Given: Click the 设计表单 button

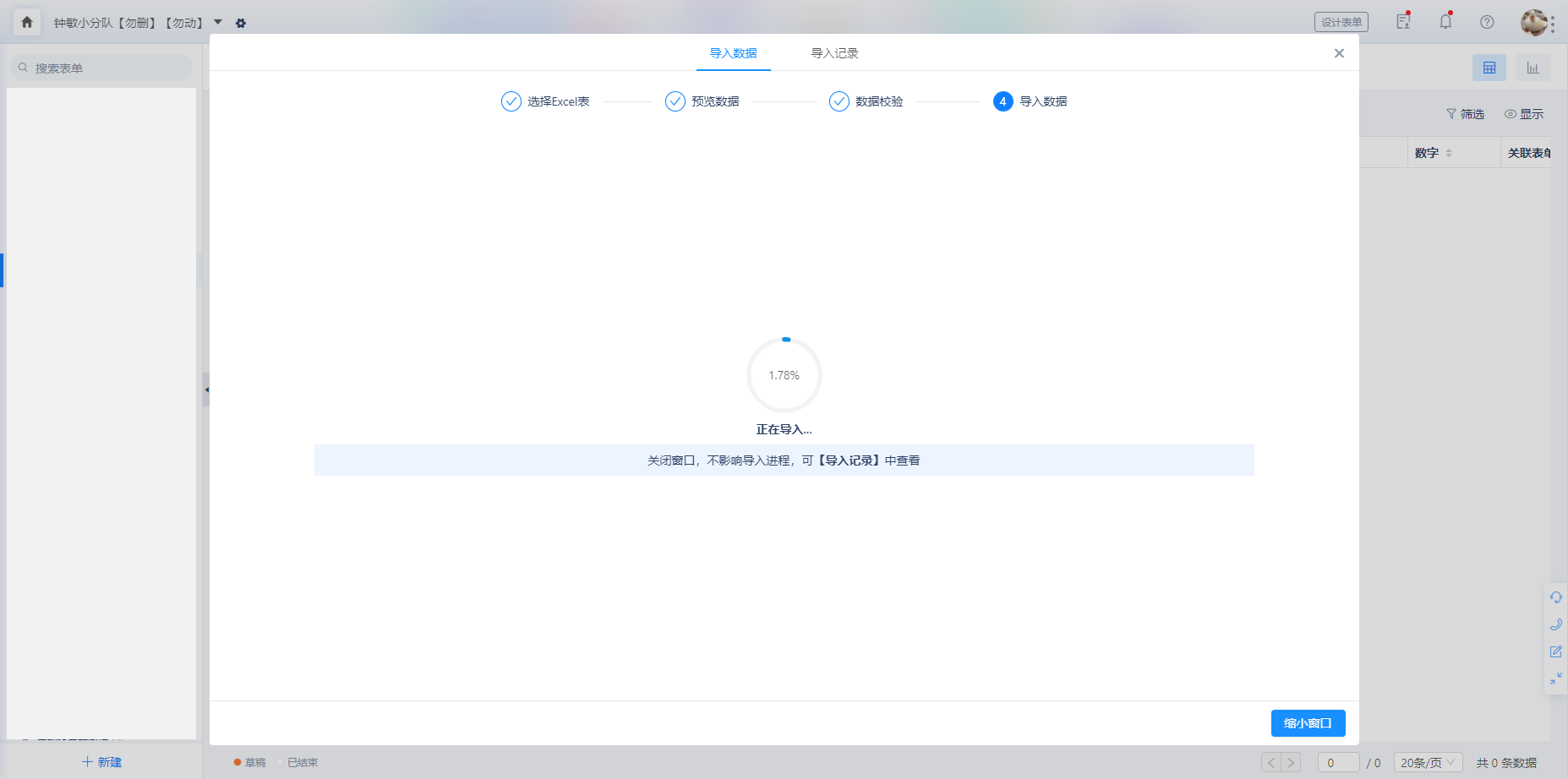Looking at the screenshot, I should pos(1341,22).
